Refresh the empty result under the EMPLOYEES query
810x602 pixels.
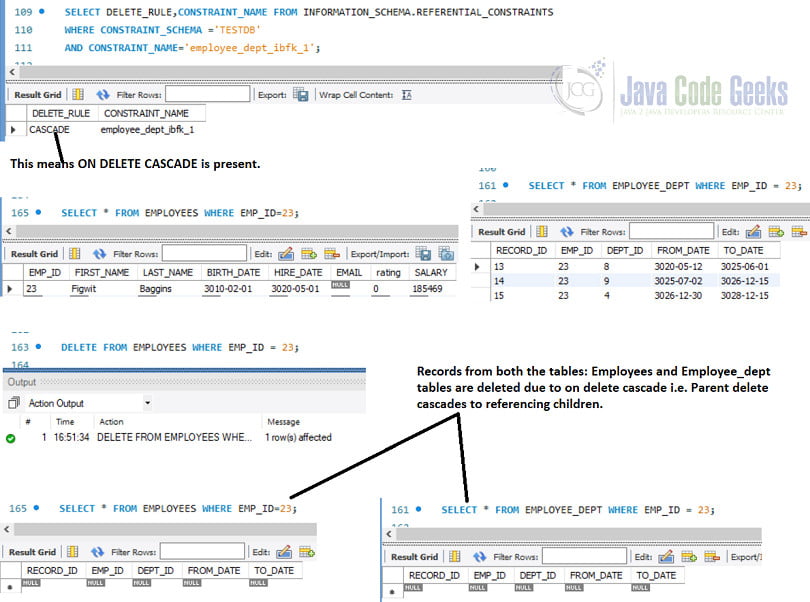tap(97, 552)
